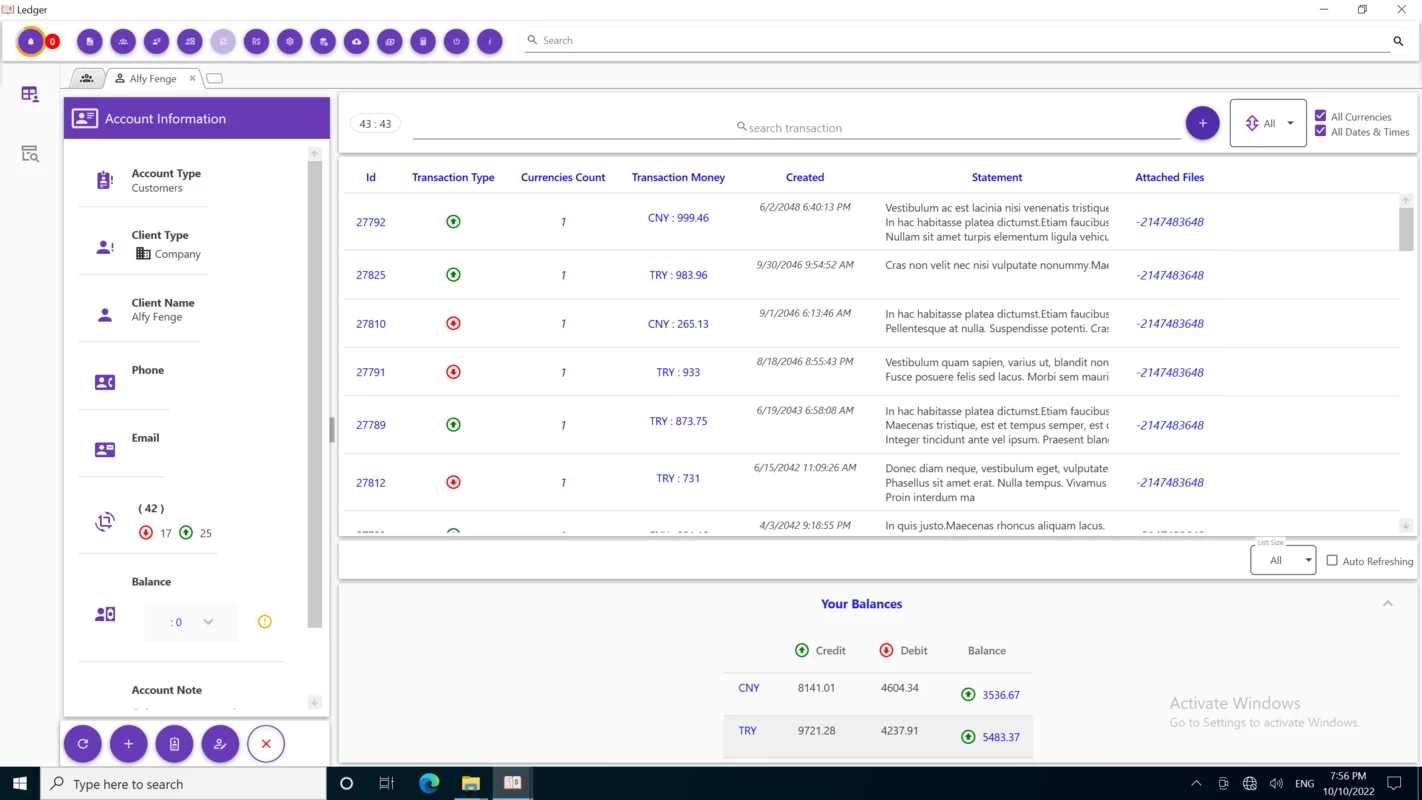The width and height of the screenshot is (1422, 800).
Task: Close the Alfy Fenge tab
Action: pyautogui.click(x=193, y=78)
